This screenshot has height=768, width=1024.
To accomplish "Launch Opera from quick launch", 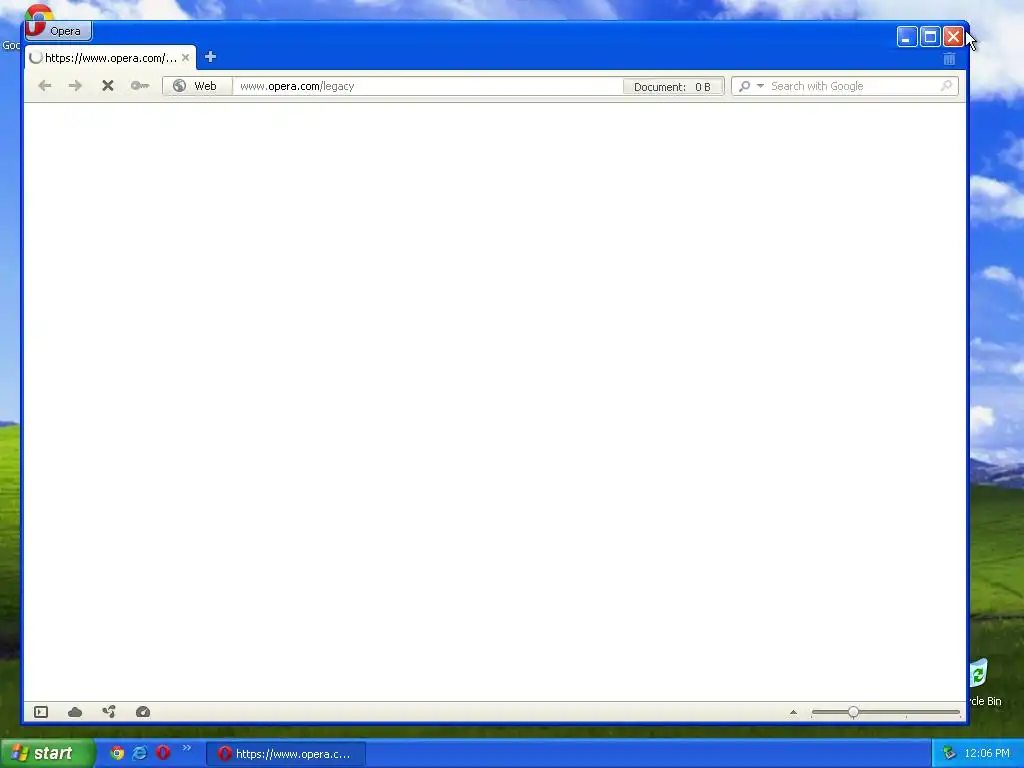I will [x=163, y=753].
